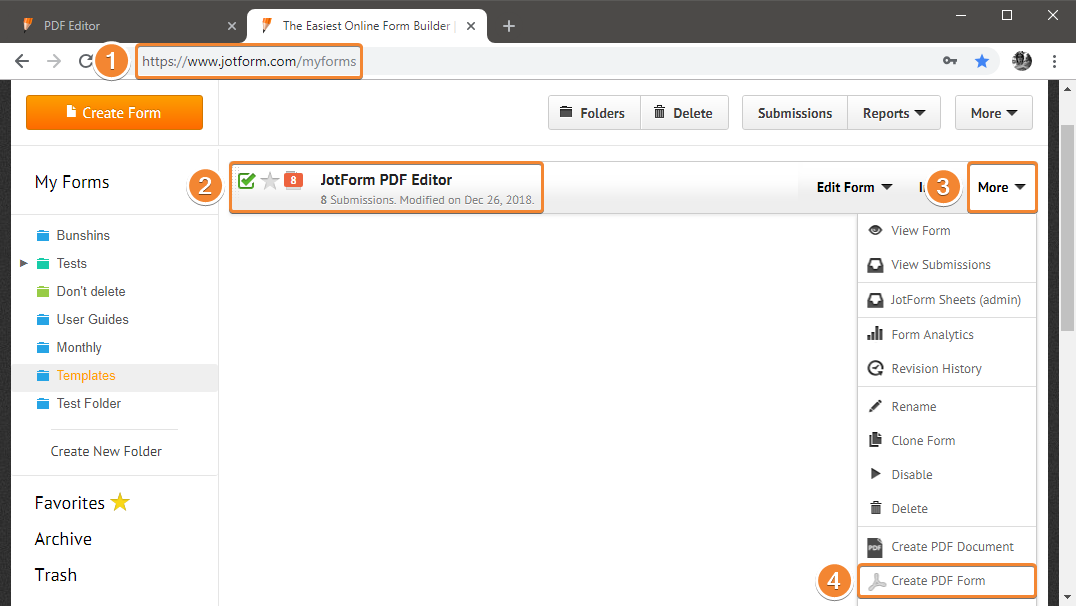Choose Form Analytics from the menu
Image resolution: width=1076 pixels, height=606 pixels.
click(947, 334)
